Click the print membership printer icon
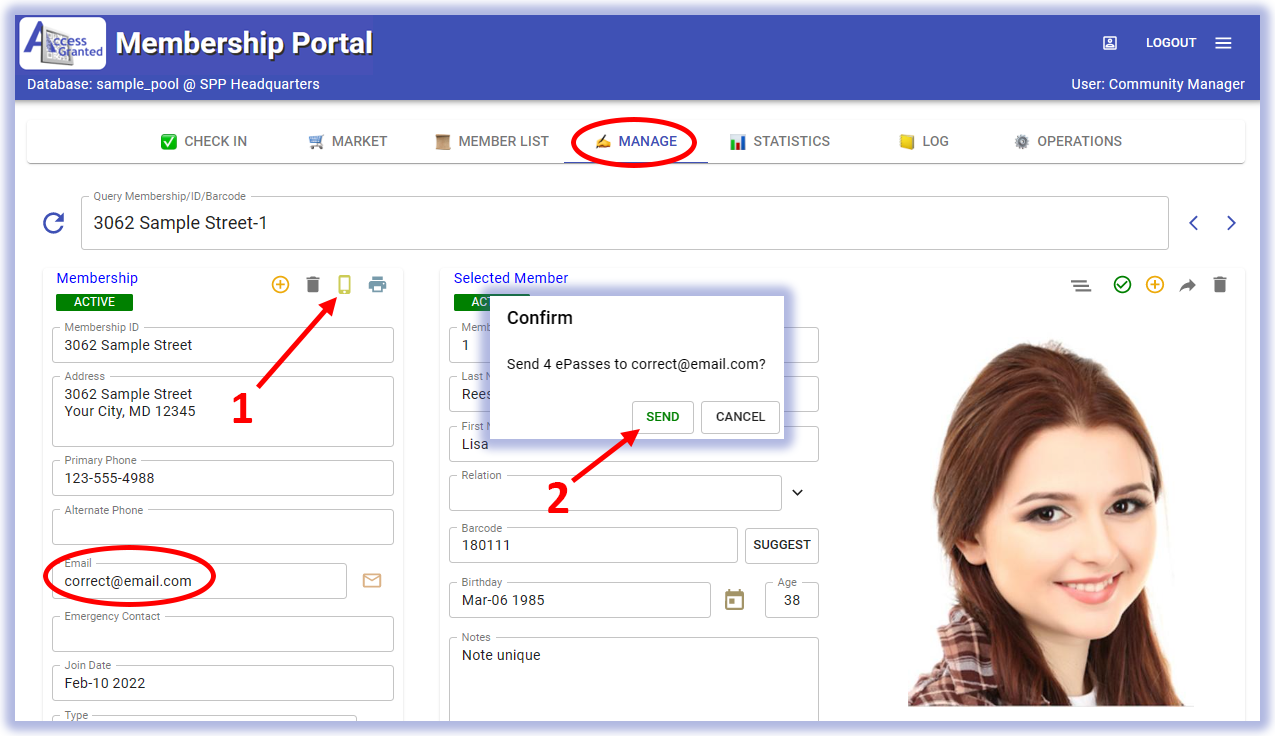1275x736 pixels. pos(377,285)
